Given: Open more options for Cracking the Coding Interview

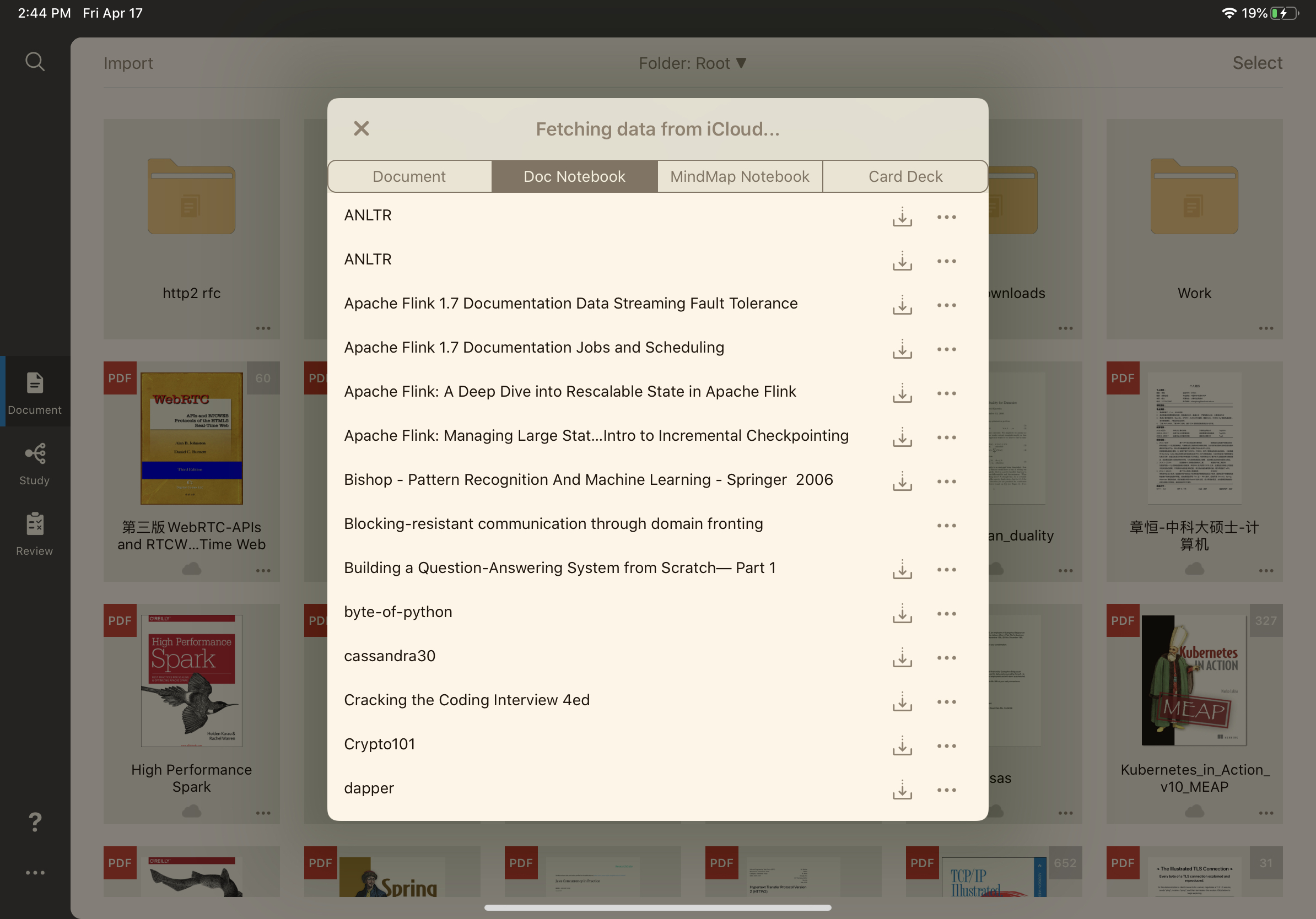Looking at the screenshot, I should pos(946,702).
